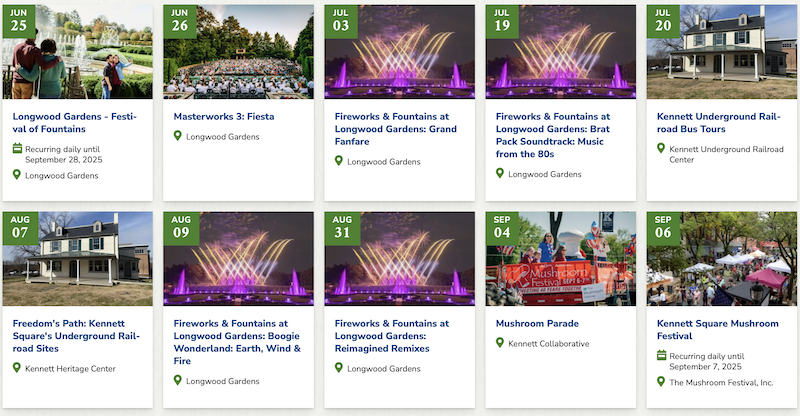Click location pin on Grand Fanfare card
This screenshot has width=800, height=416.
coord(339,161)
